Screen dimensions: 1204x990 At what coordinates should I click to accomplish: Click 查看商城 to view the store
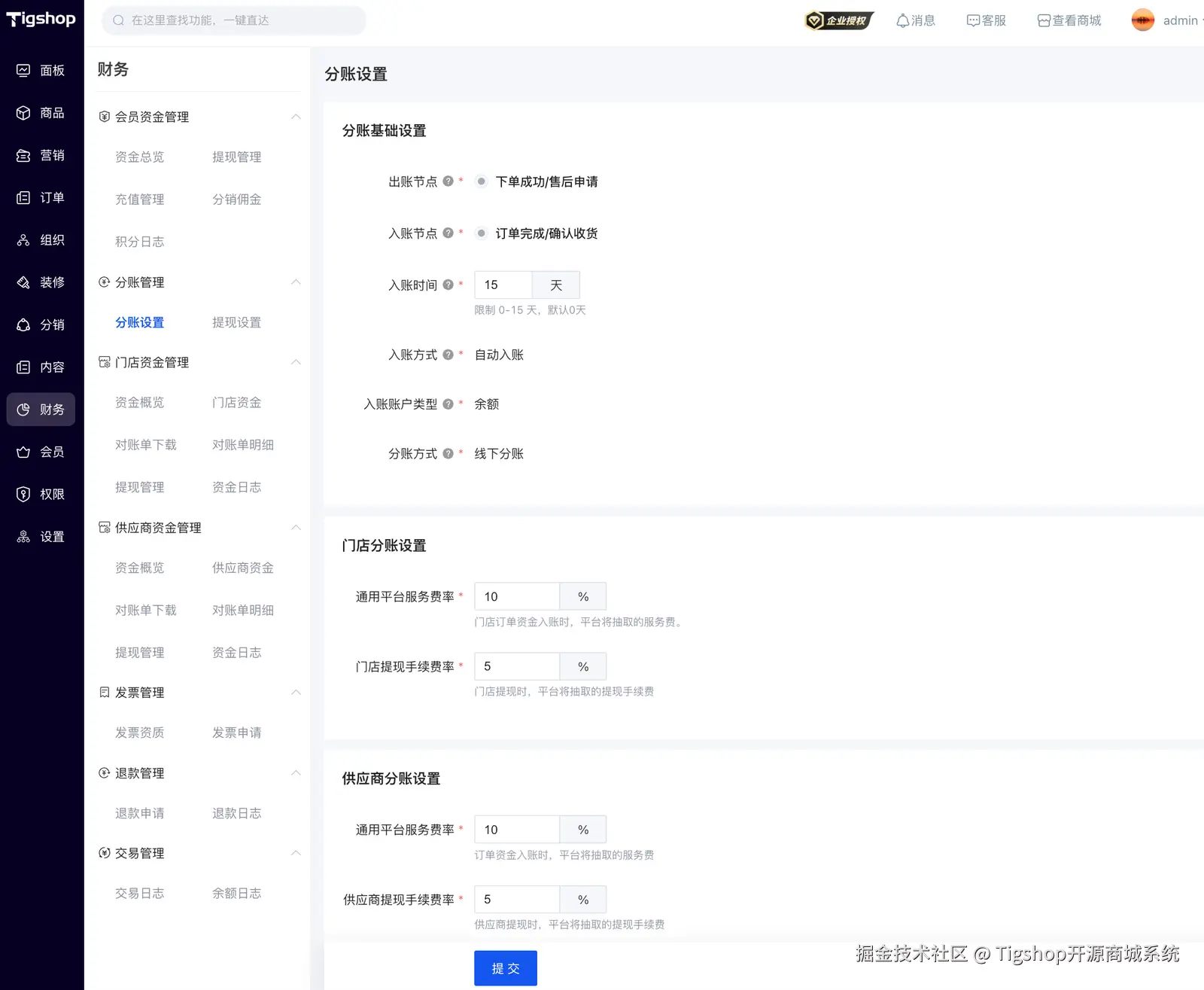pos(1069,20)
